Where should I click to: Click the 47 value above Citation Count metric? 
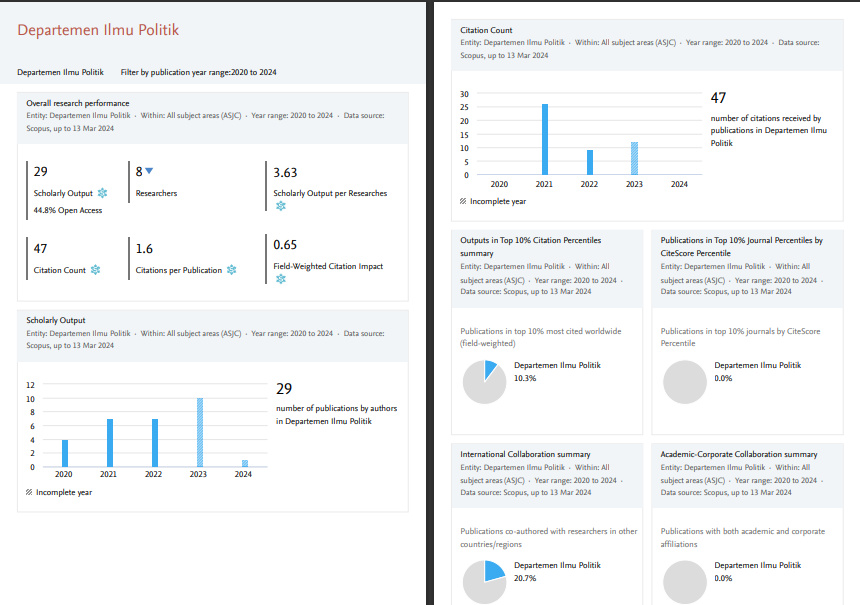41,248
